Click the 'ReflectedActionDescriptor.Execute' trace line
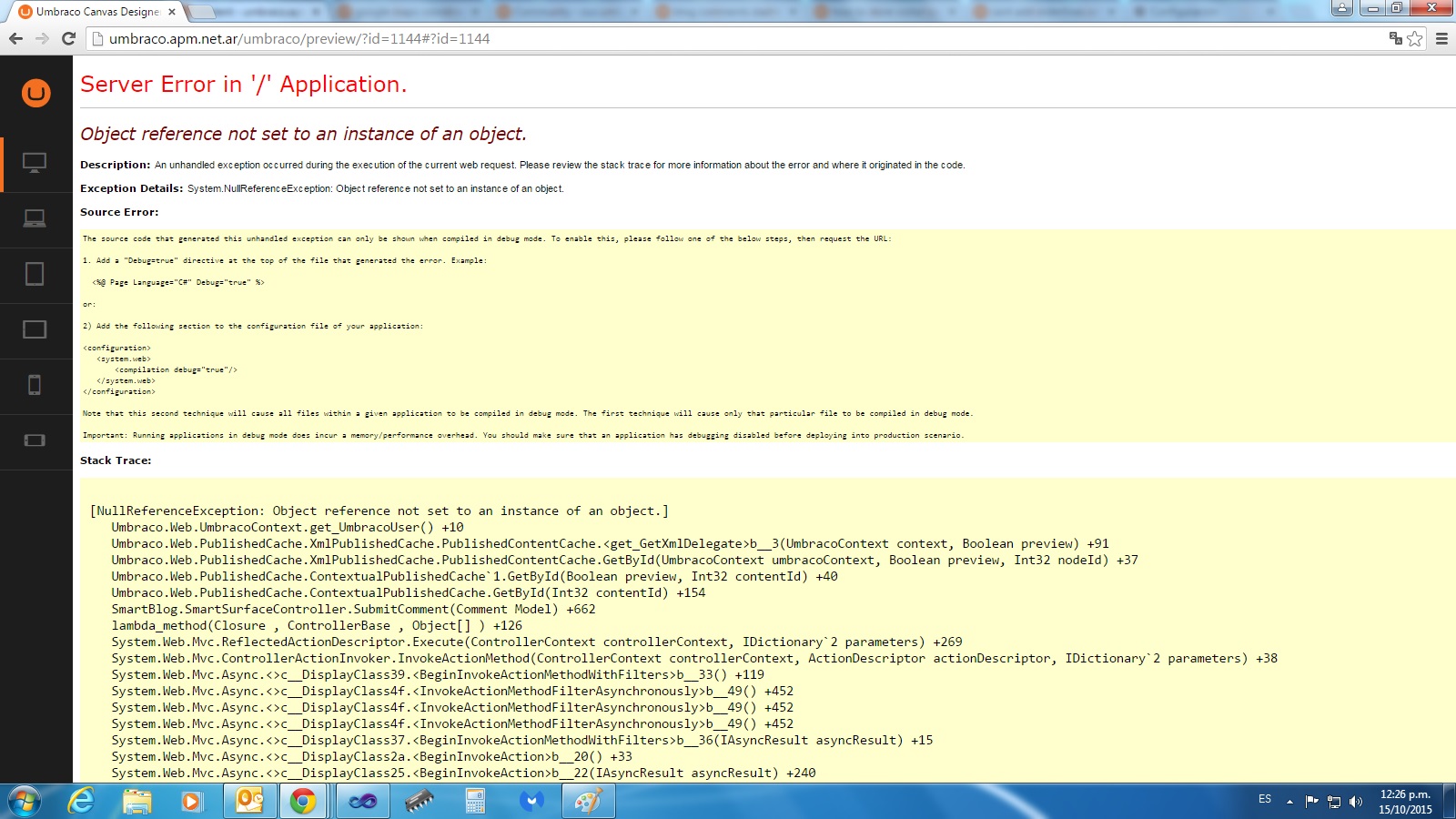 point(537,642)
